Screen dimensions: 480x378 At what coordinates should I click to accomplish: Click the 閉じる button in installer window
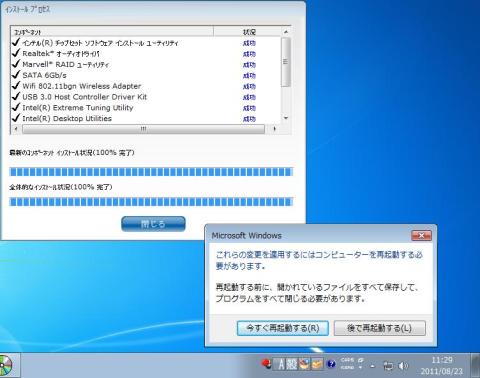(153, 224)
